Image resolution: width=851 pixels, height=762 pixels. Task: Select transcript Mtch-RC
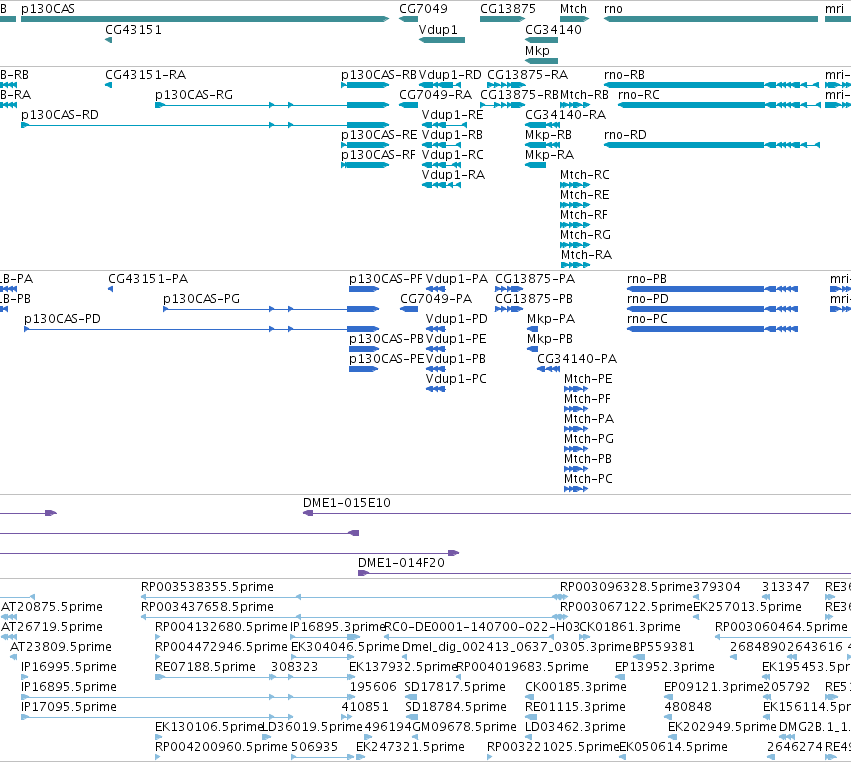coord(585,175)
